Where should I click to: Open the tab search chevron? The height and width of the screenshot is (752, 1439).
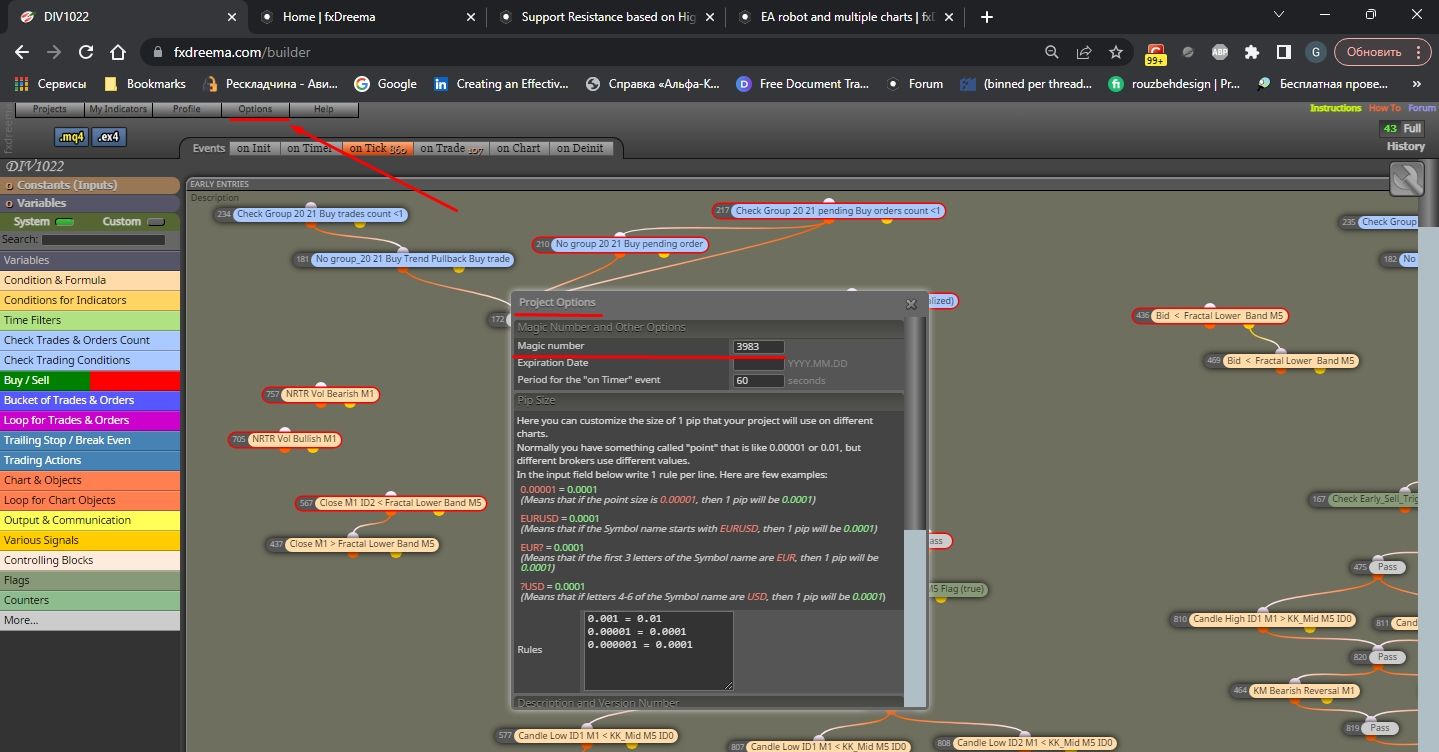coord(1280,15)
